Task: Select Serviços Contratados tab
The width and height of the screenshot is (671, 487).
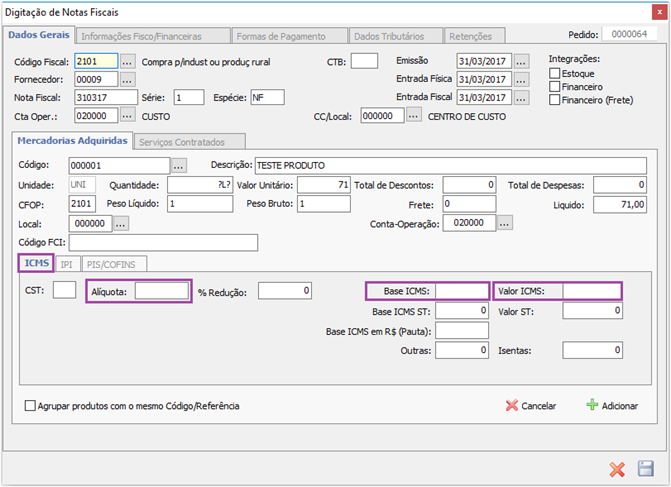Action: [190, 142]
